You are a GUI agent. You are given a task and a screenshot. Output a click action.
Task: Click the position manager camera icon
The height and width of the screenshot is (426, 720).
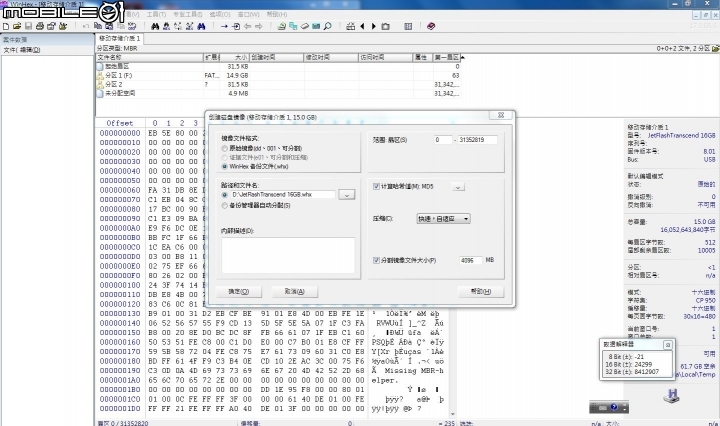click(x=386, y=27)
